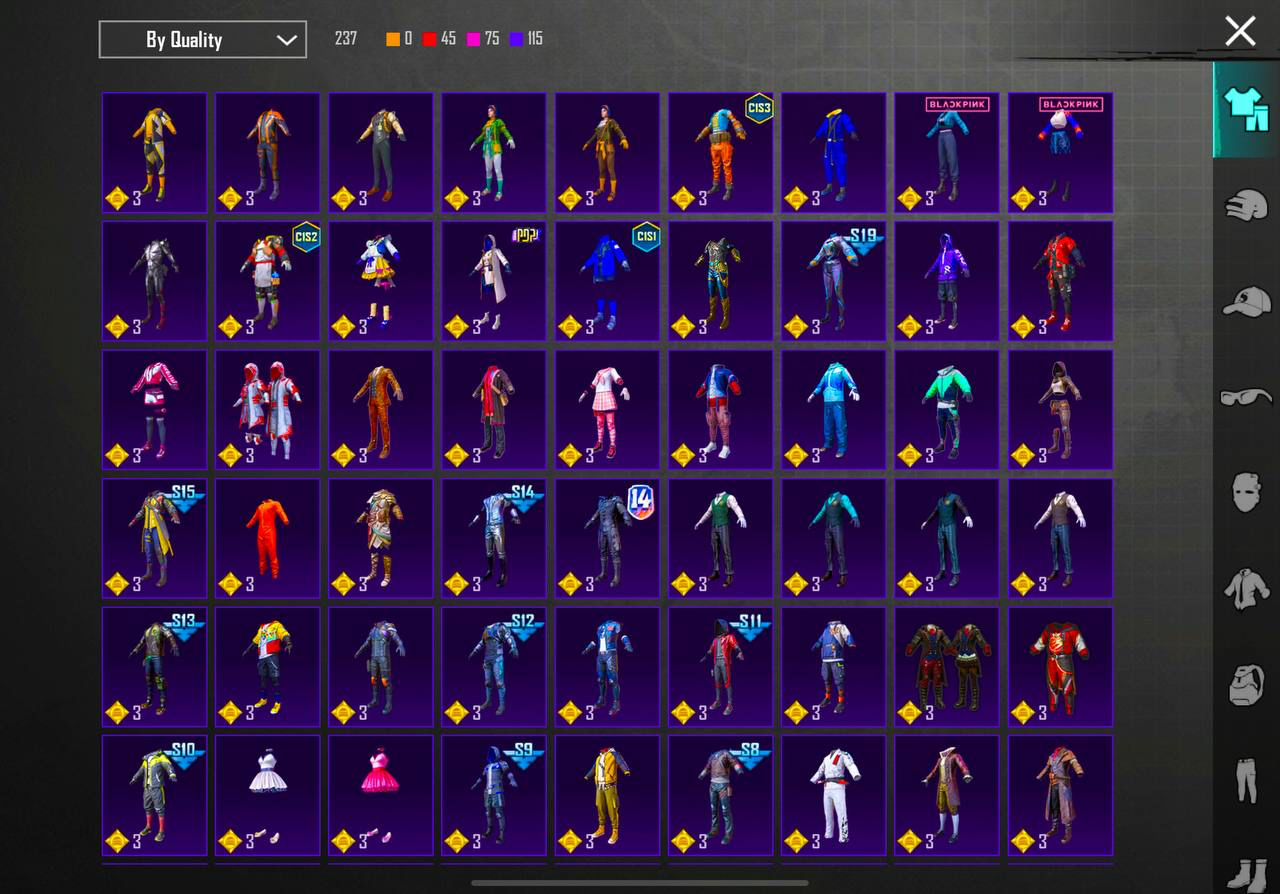Select the royal blue tracksuit without badge

pos(833,153)
